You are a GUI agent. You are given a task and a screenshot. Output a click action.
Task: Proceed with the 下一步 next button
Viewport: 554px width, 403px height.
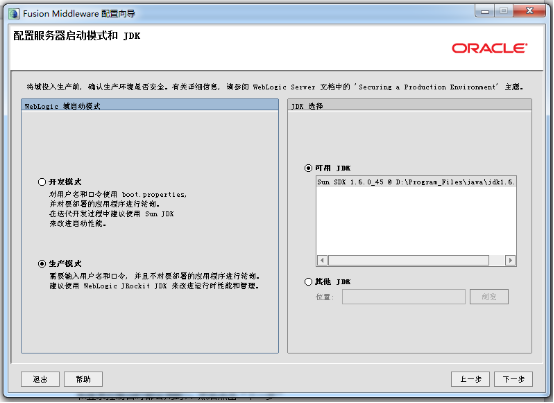tap(513, 379)
